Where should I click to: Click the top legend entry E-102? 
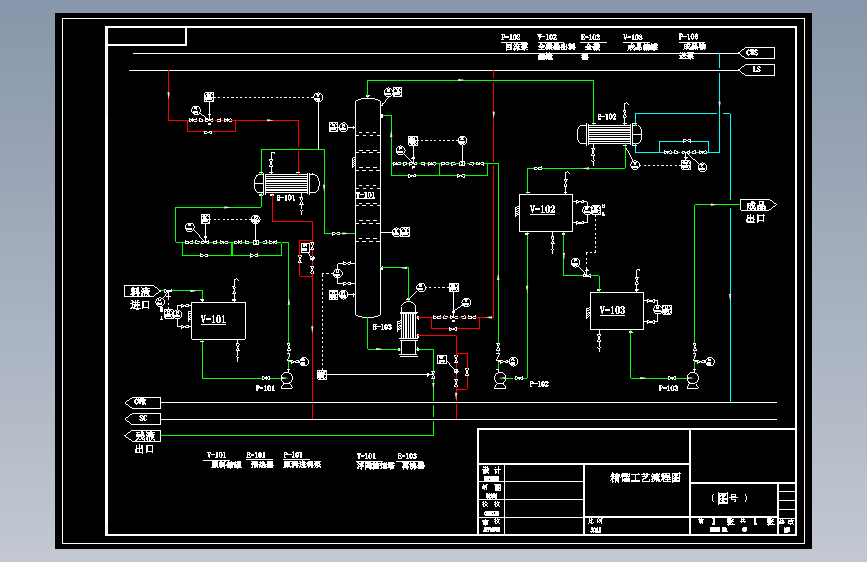pyautogui.click(x=591, y=46)
